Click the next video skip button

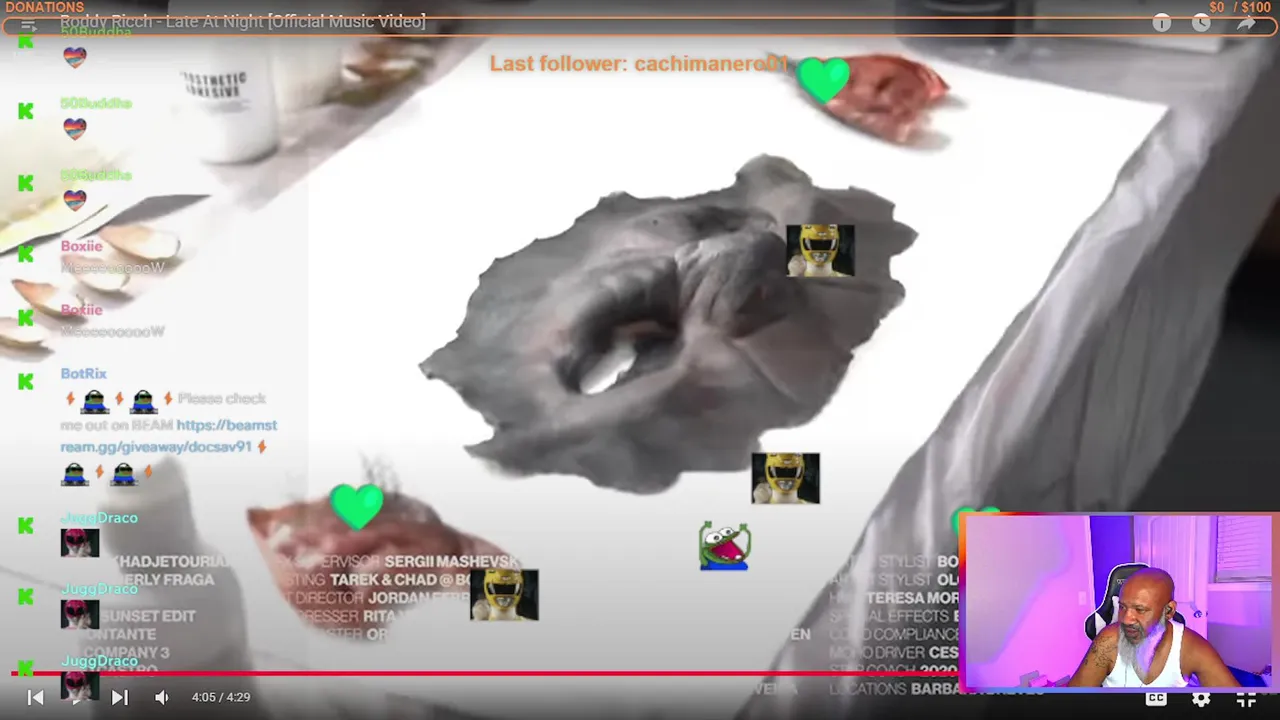click(119, 698)
